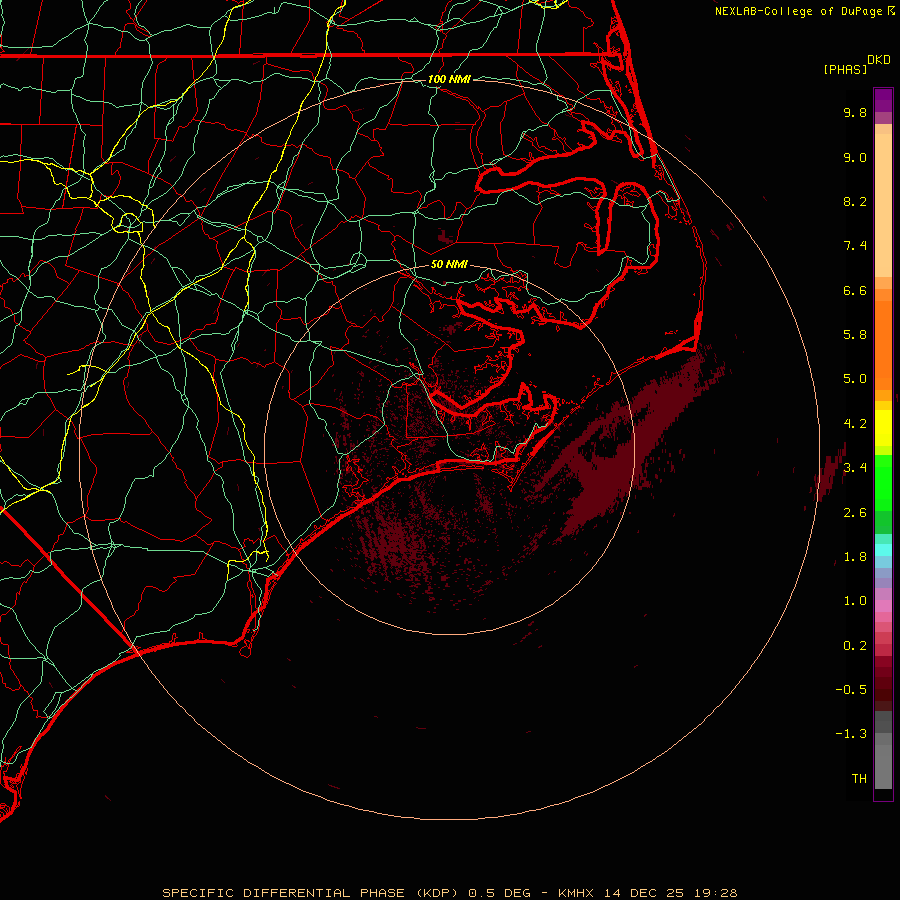
Task: Click the 100 NMI range ring label
Action: (x=449, y=79)
